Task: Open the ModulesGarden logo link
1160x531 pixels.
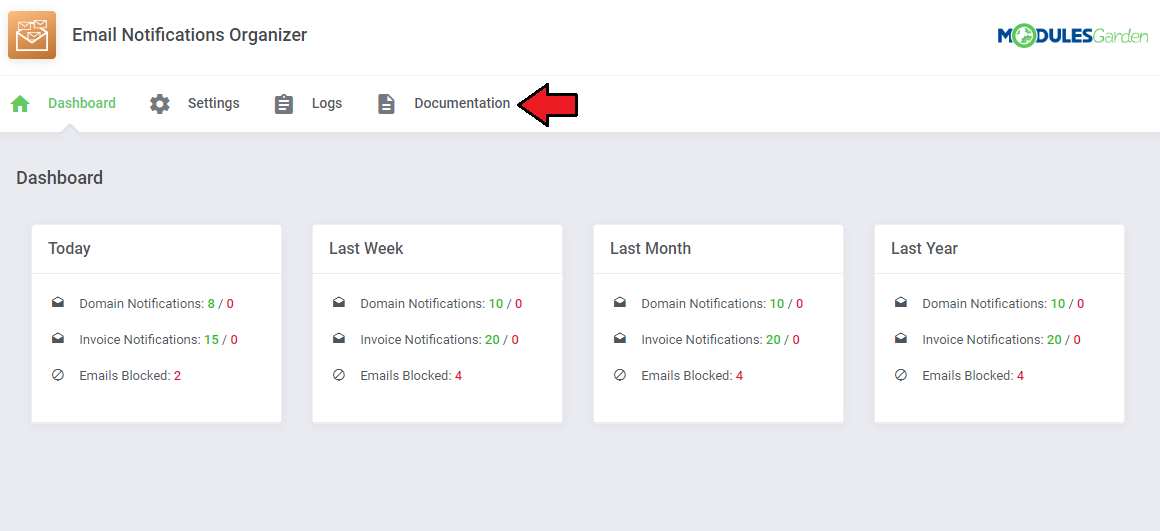Action: point(1073,35)
